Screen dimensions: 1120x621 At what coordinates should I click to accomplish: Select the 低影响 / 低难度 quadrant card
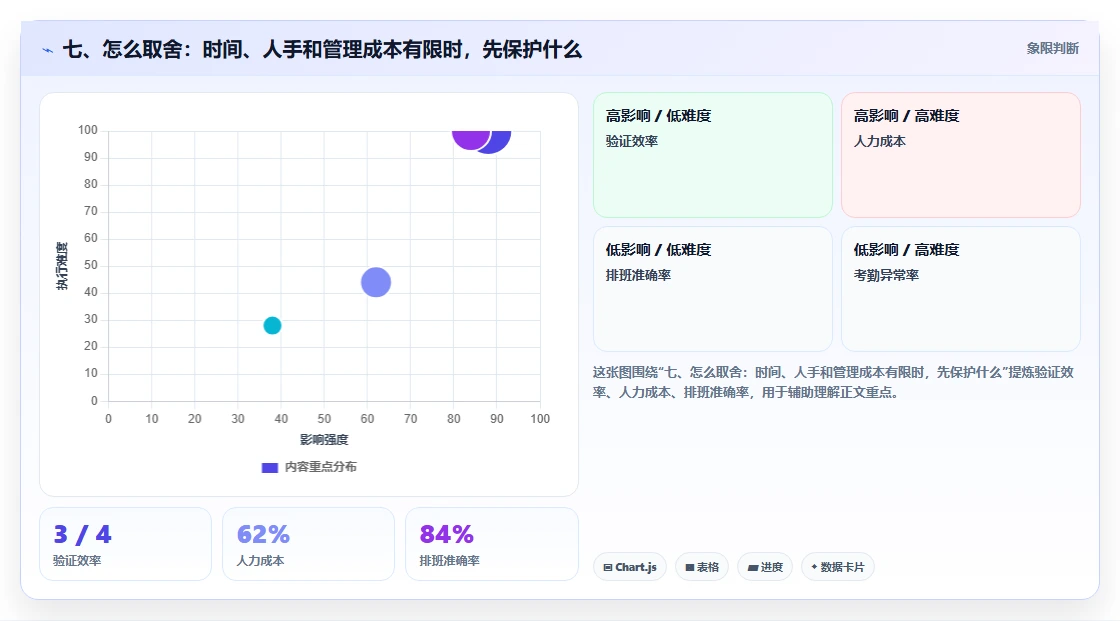(x=713, y=289)
